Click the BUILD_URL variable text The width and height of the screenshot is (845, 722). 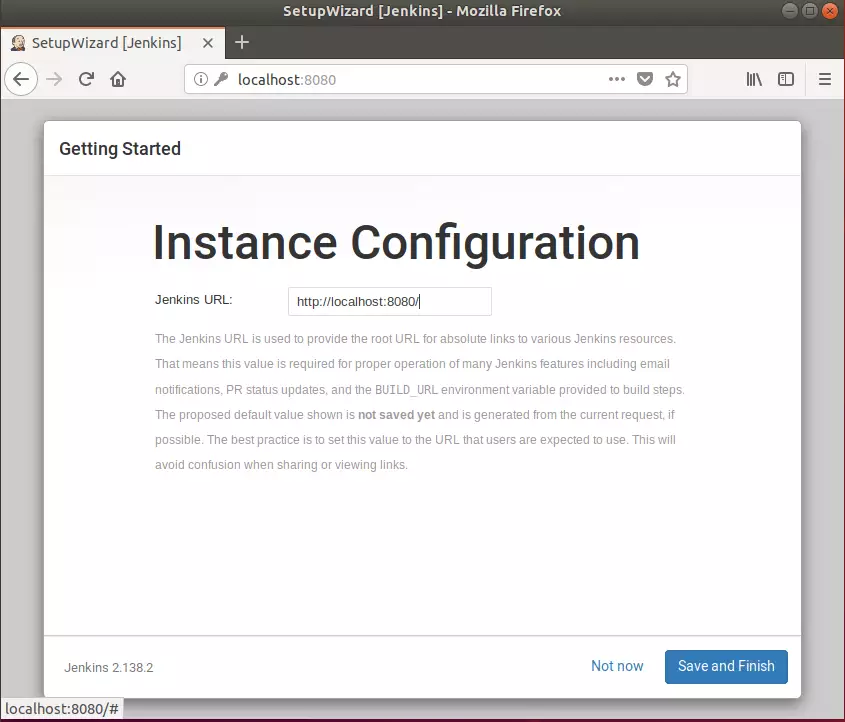click(406, 390)
